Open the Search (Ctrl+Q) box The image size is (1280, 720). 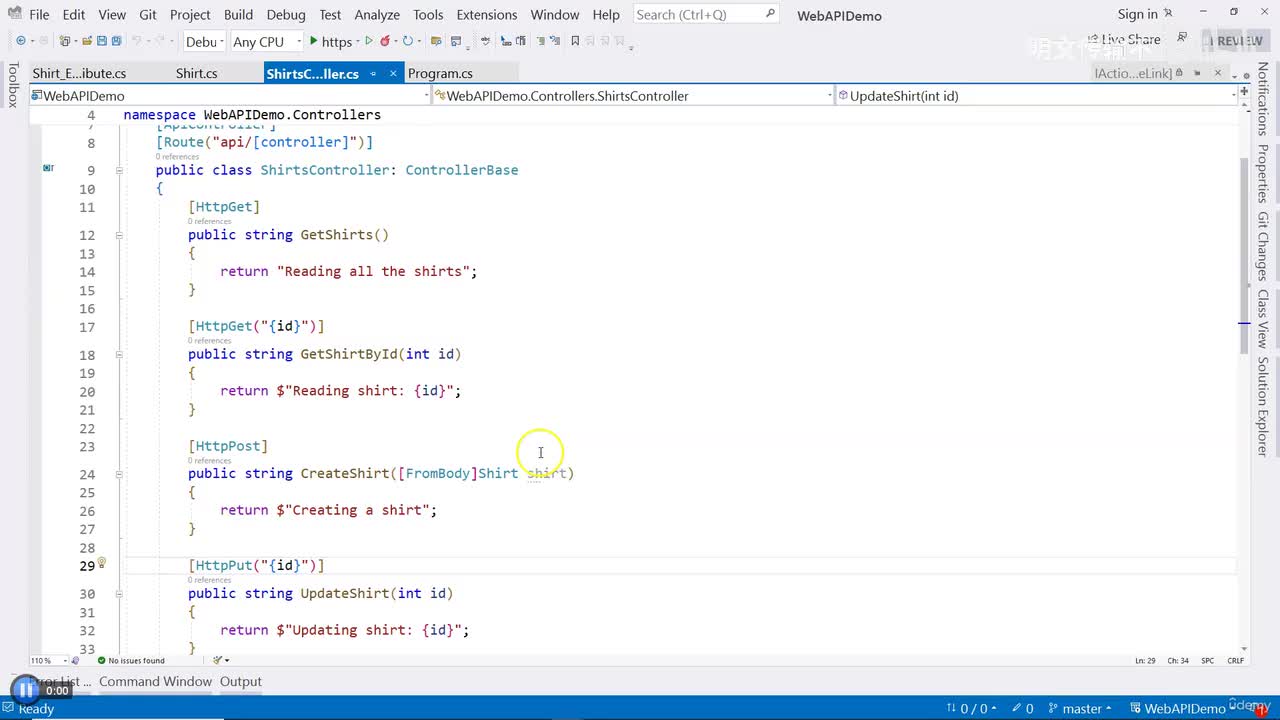click(706, 14)
